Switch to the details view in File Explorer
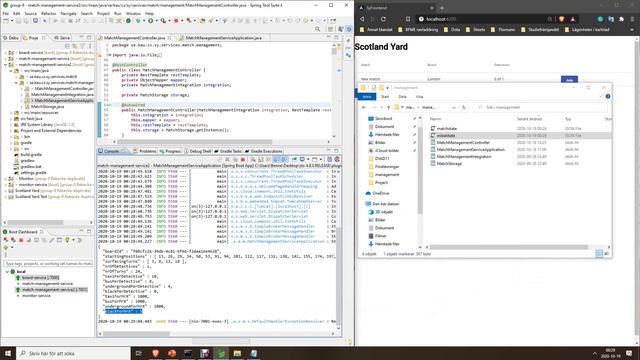 tap(599, 254)
